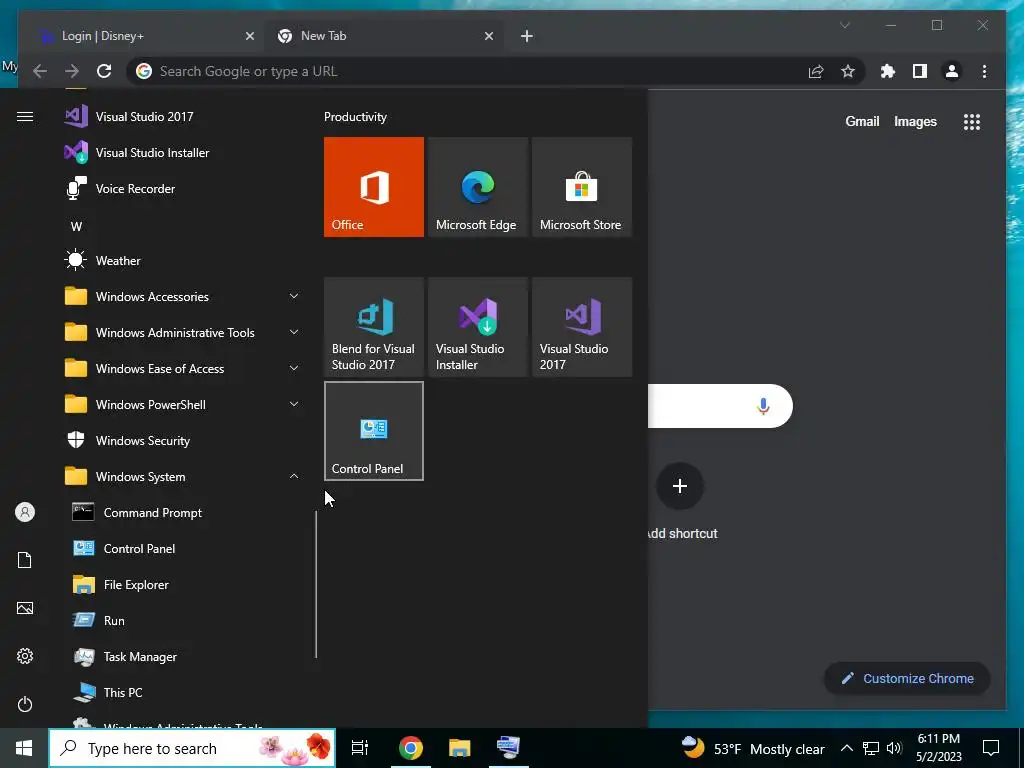Open the Microsoft Store tile
Screen dimensions: 1024x768
(x=582, y=187)
